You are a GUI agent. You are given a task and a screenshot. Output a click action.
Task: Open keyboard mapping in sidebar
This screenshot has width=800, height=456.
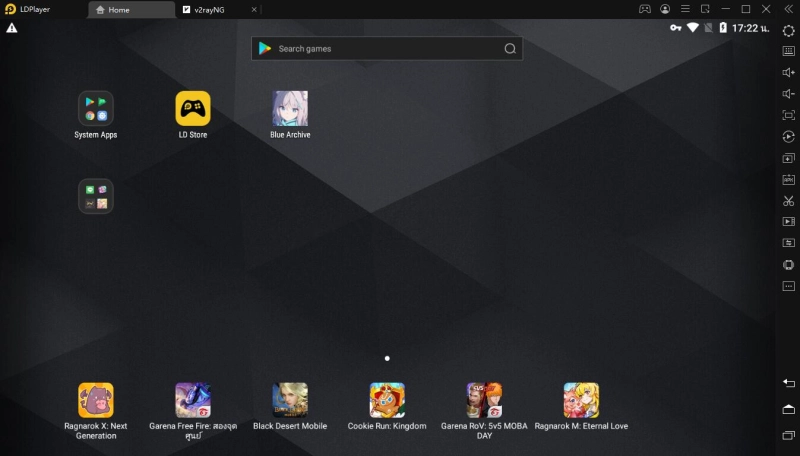pyautogui.click(x=788, y=51)
